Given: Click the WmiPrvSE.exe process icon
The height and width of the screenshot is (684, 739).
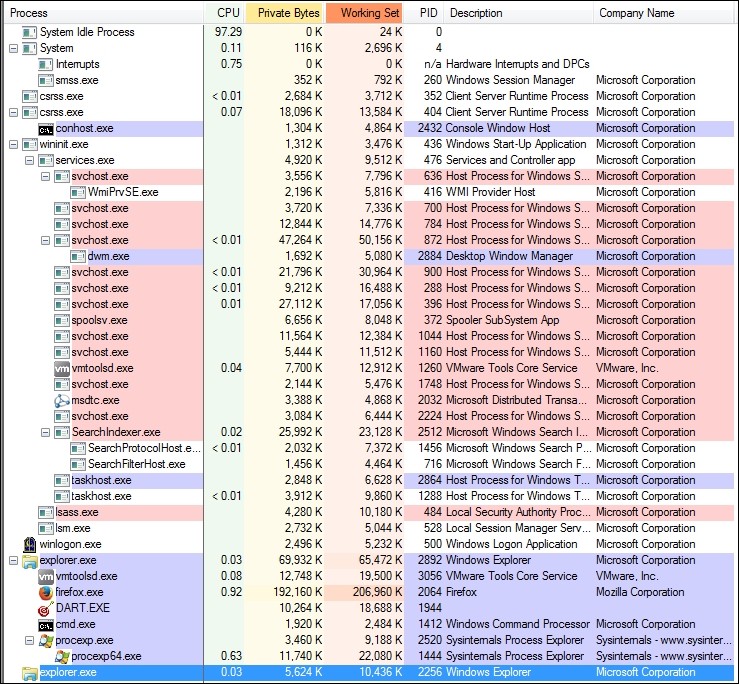Looking at the screenshot, I should pyautogui.click(x=78, y=192).
